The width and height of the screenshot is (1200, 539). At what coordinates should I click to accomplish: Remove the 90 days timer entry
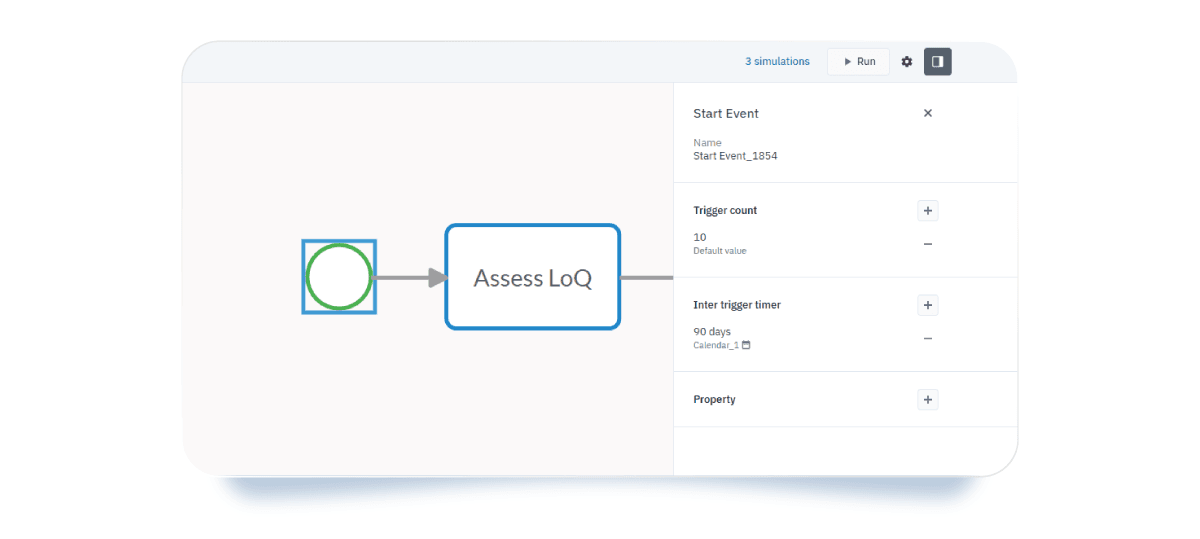928,338
